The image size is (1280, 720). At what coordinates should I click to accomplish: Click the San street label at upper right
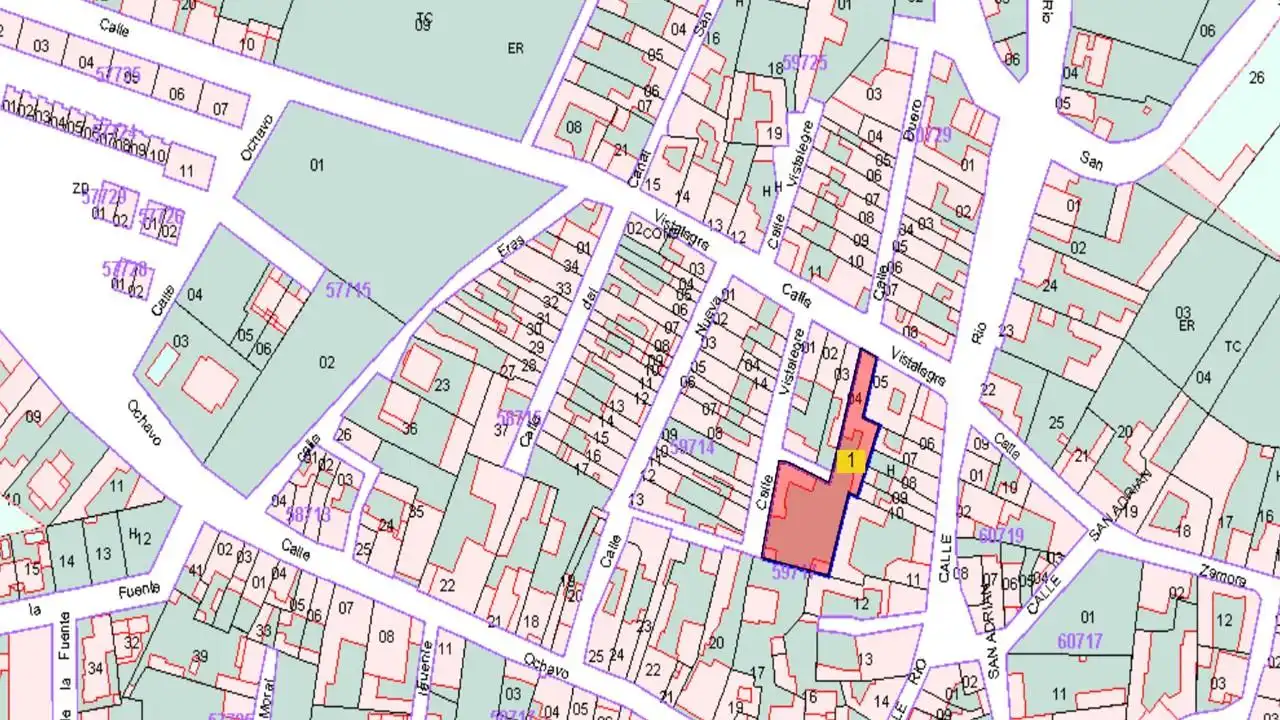(1091, 159)
